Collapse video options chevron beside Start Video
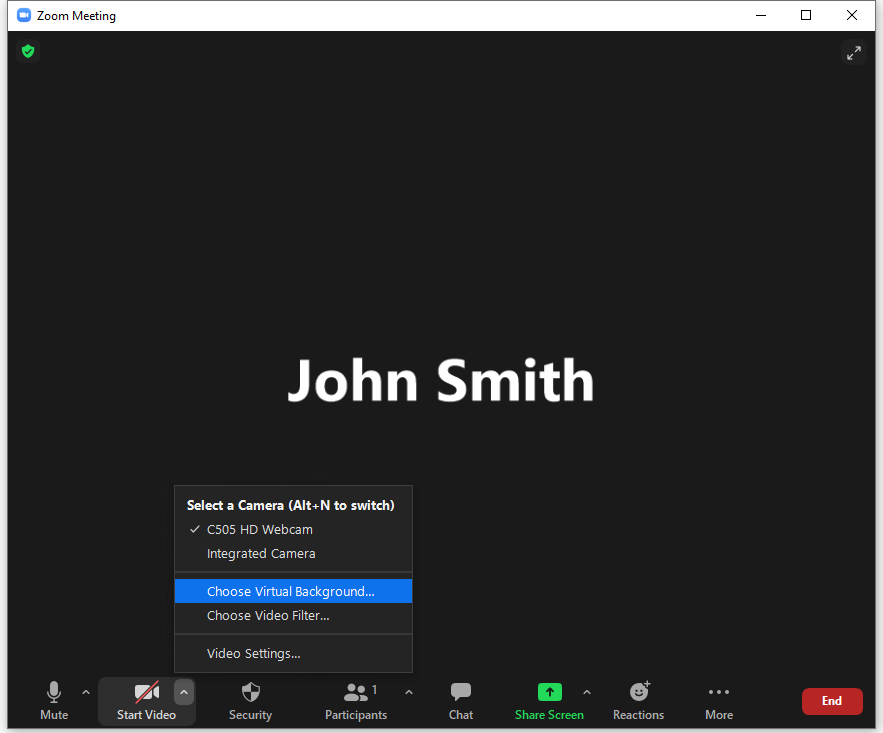 (x=184, y=692)
